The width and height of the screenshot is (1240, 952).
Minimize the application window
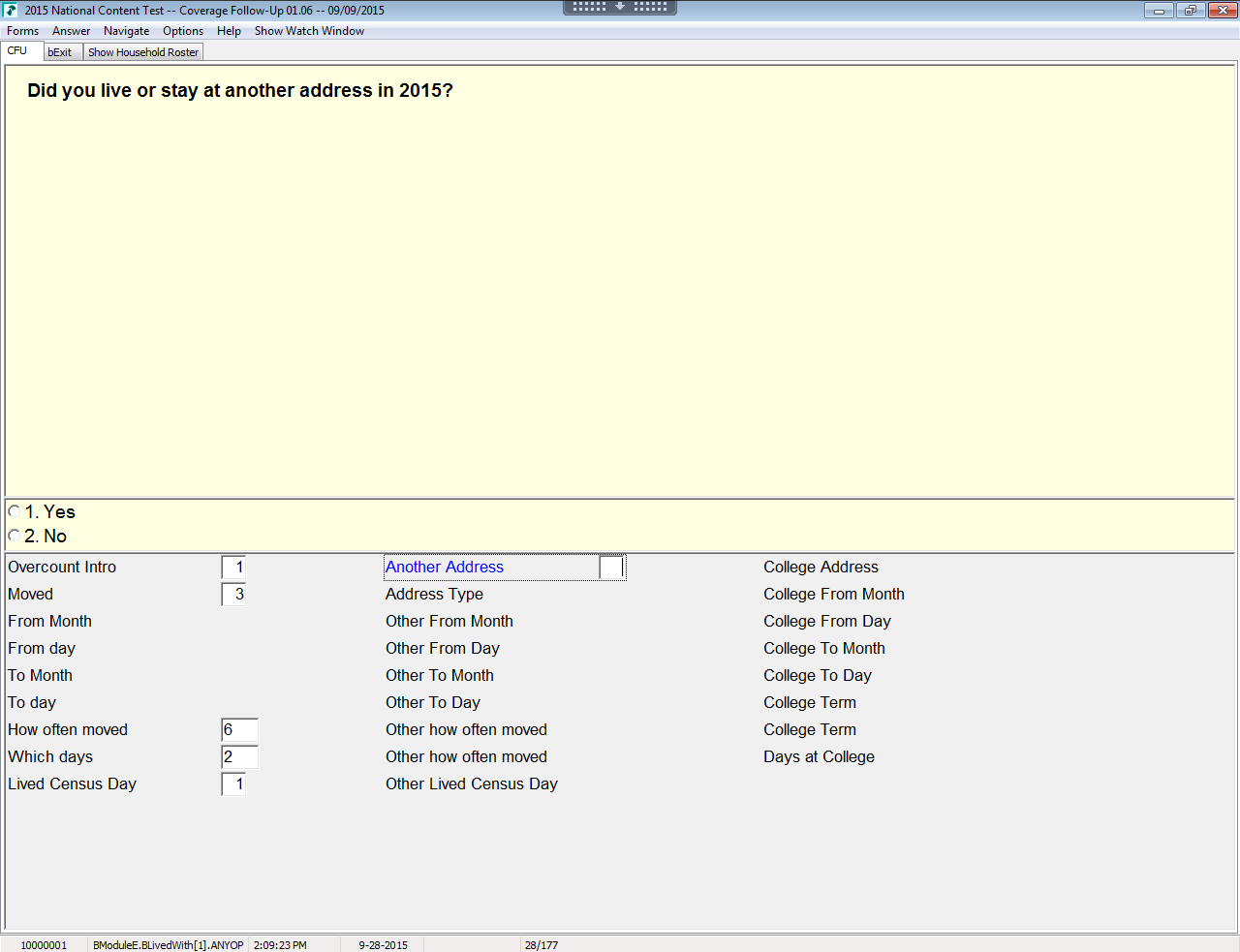tap(1159, 11)
